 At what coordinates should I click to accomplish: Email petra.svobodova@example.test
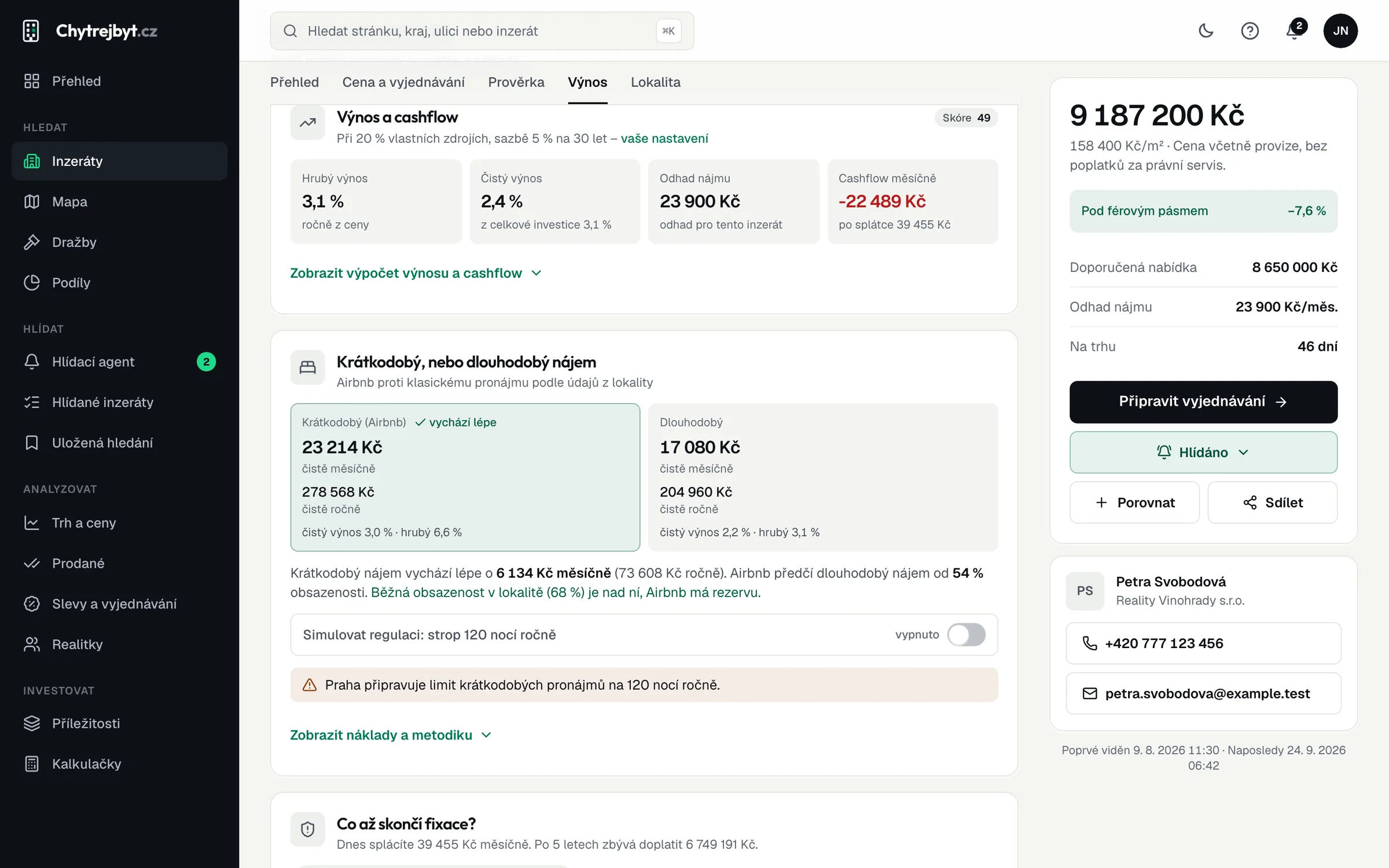(x=1203, y=693)
